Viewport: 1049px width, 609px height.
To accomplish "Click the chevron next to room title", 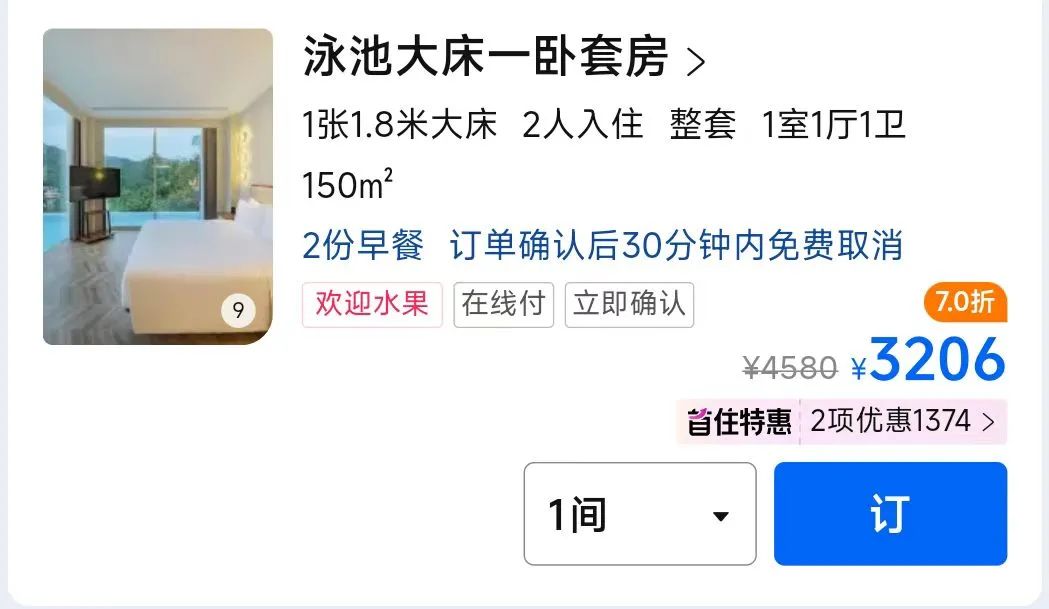I will point(696,62).
